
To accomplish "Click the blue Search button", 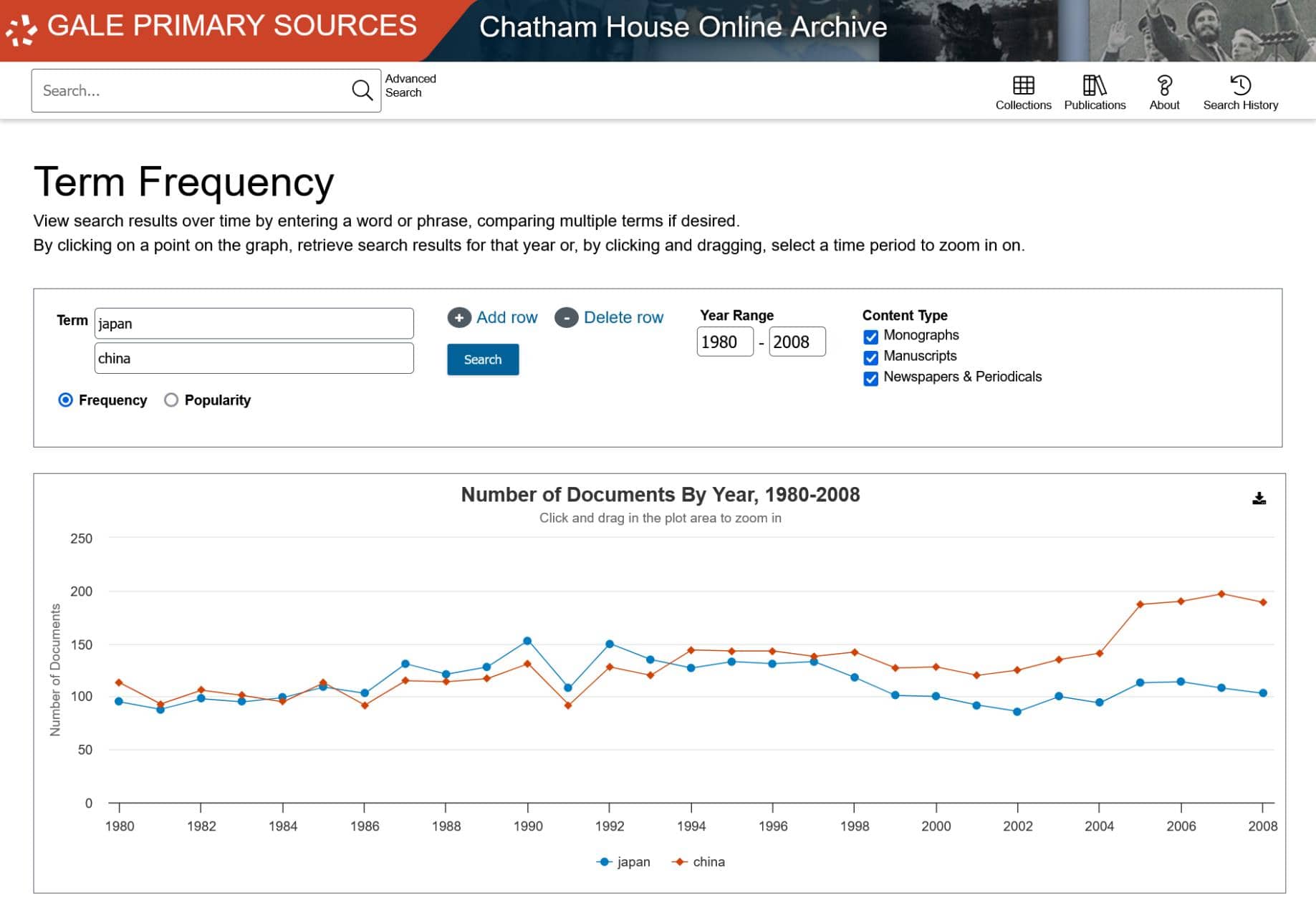I will point(483,359).
